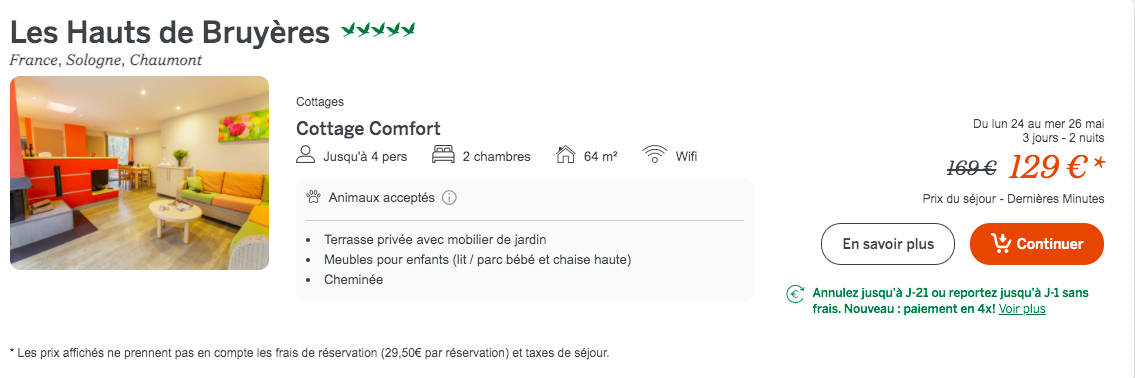1135x378 pixels.
Task: Click the five green bird rating icons
Action: pos(378,30)
